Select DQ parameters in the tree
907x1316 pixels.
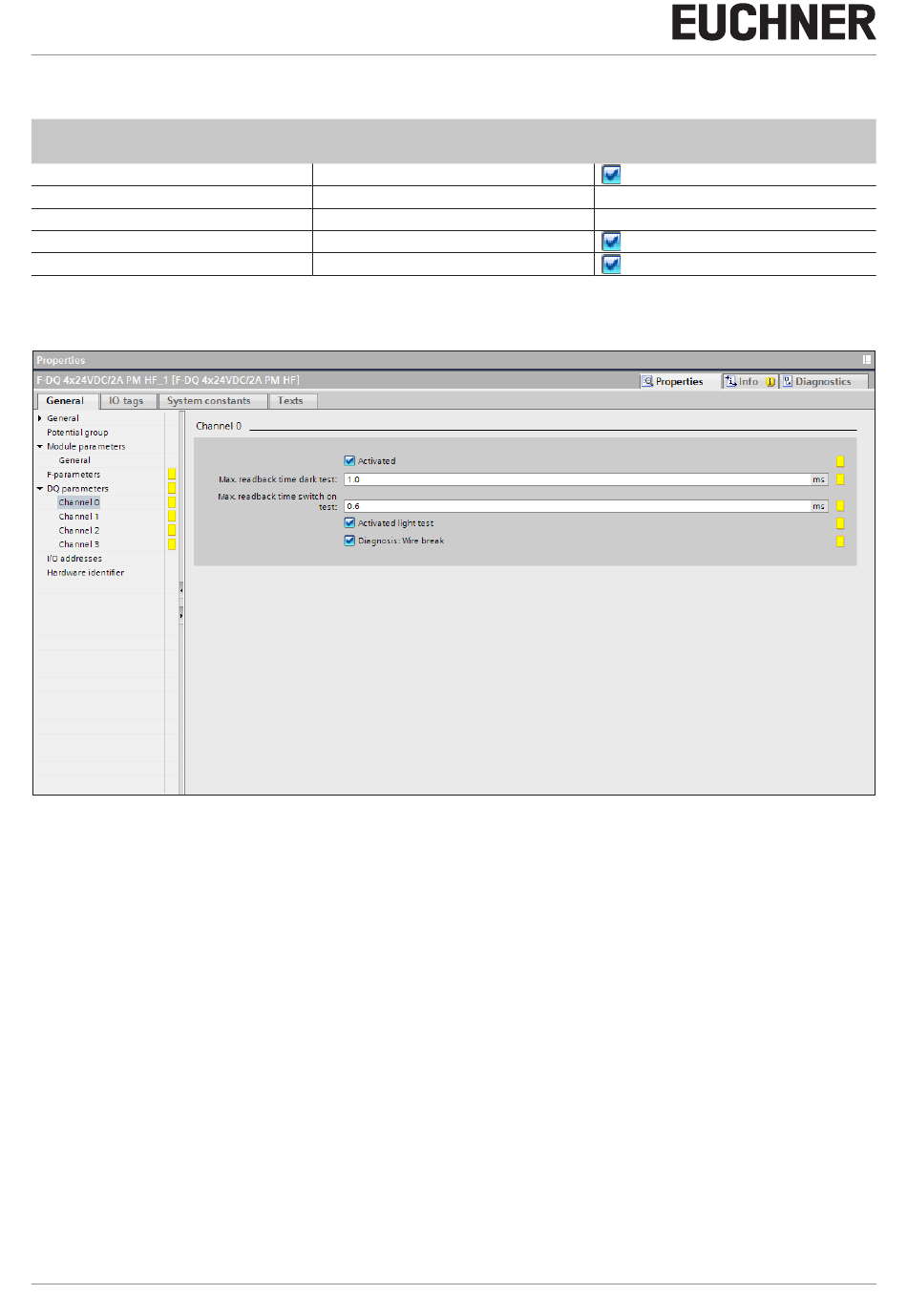(x=77, y=488)
